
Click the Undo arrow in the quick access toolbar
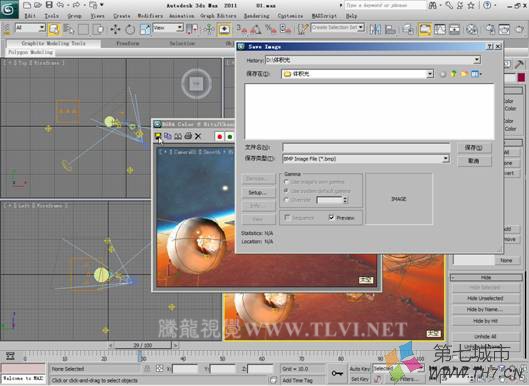(x=60, y=5)
